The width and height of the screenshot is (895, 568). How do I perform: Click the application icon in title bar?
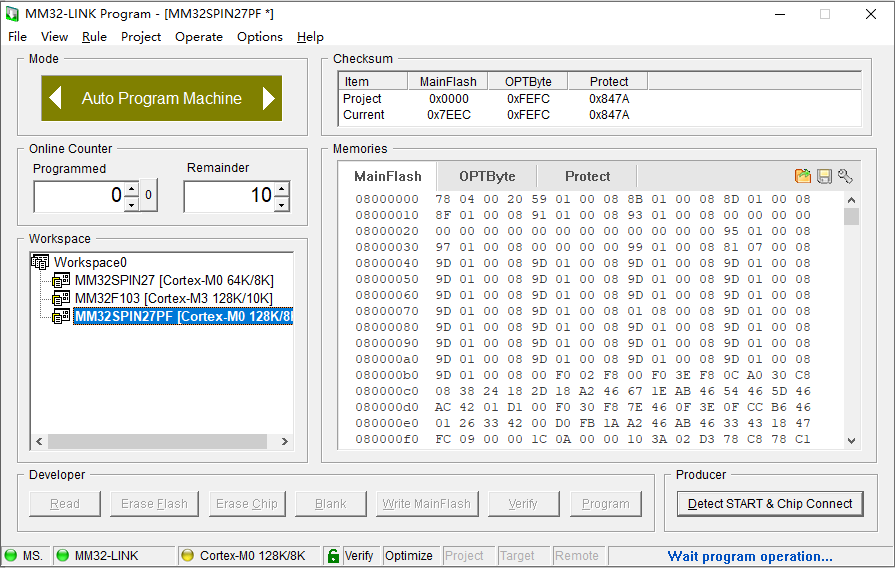point(12,14)
